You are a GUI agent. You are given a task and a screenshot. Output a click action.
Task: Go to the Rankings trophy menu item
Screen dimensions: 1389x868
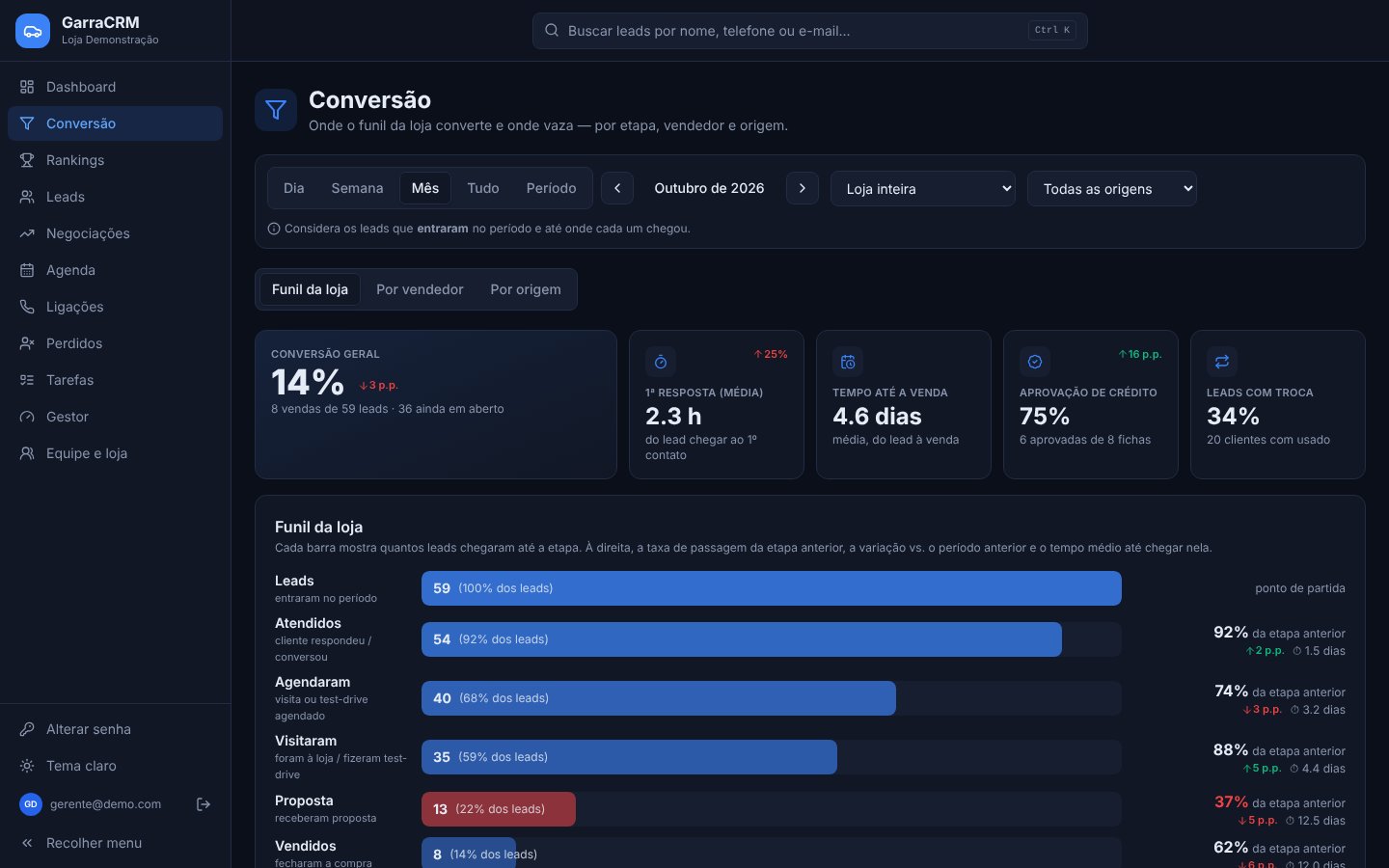(115, 160)
